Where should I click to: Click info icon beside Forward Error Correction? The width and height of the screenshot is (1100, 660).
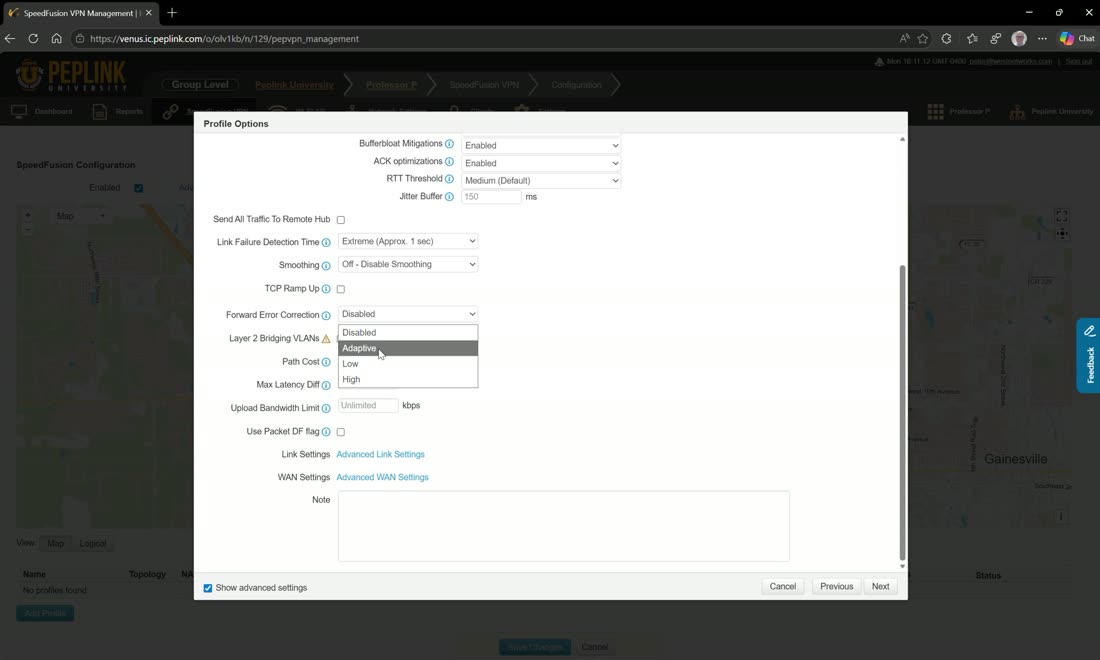click(x=326, y=316)
